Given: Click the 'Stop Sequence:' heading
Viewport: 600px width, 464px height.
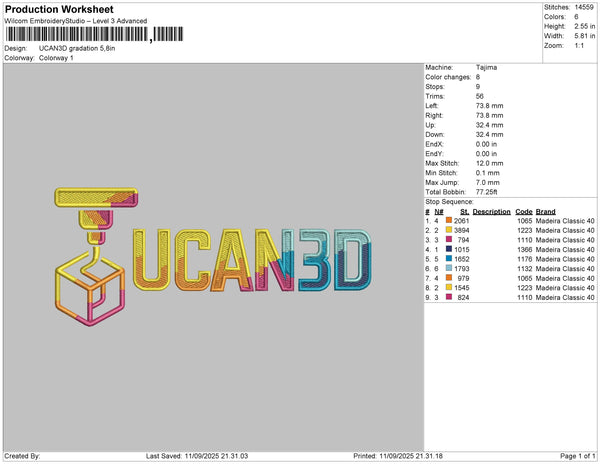Looking at the screenshot, I should click(x=449, y=202).
